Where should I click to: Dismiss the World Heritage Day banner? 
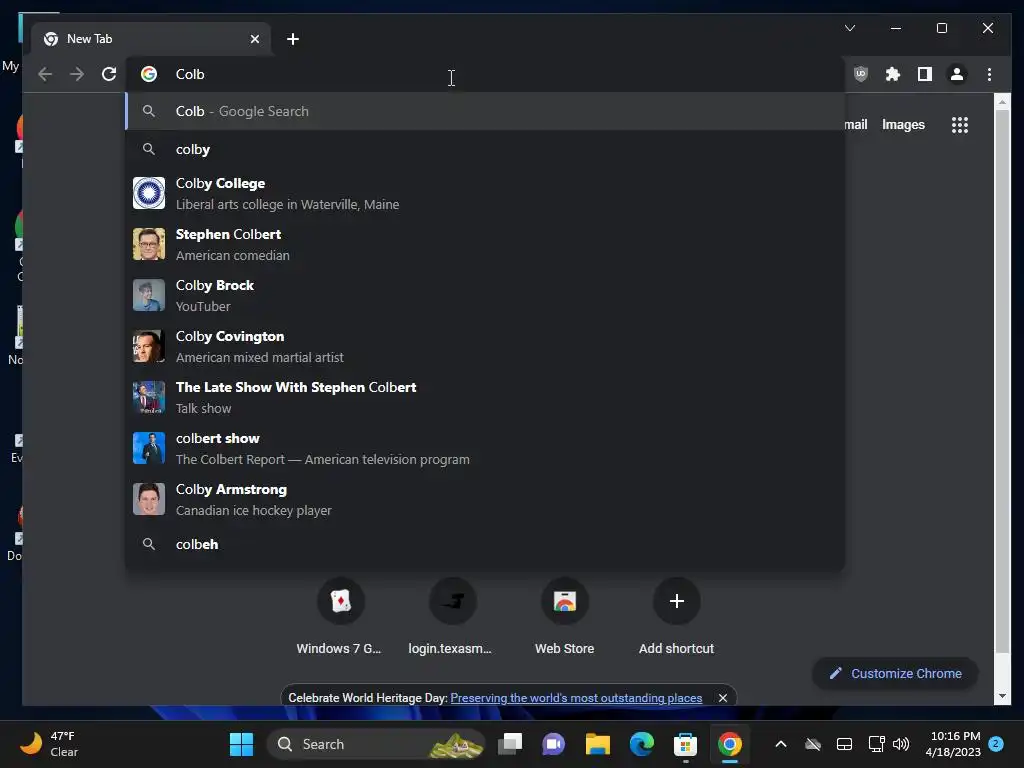[x=723, y=698]
